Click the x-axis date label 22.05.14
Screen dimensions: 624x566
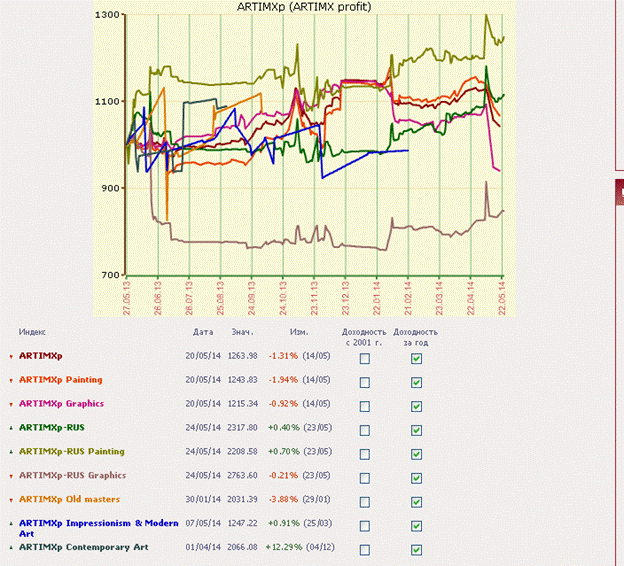coord(502,298)
